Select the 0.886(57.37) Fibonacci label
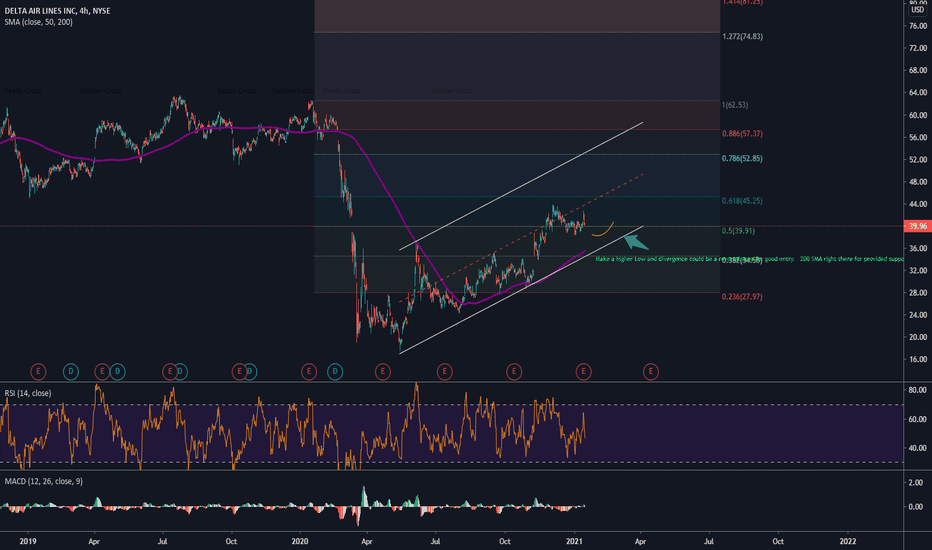 click(x=742, y=133)
